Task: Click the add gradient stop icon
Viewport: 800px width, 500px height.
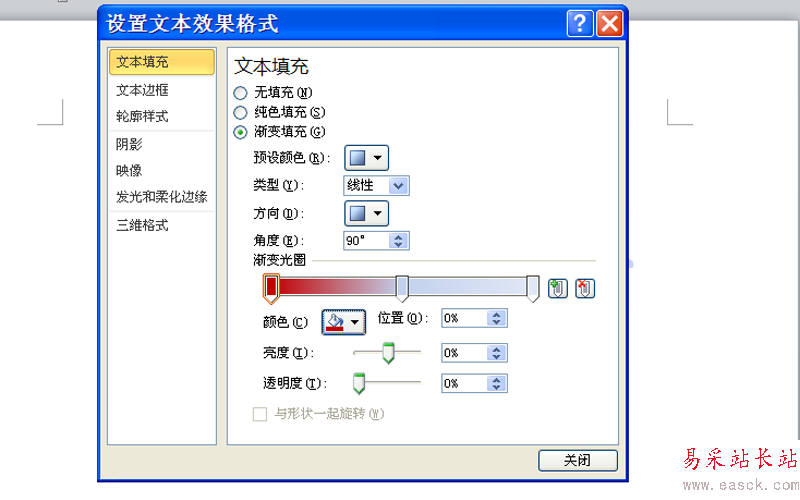Action: pyautogui.click(x=557, y=288)
